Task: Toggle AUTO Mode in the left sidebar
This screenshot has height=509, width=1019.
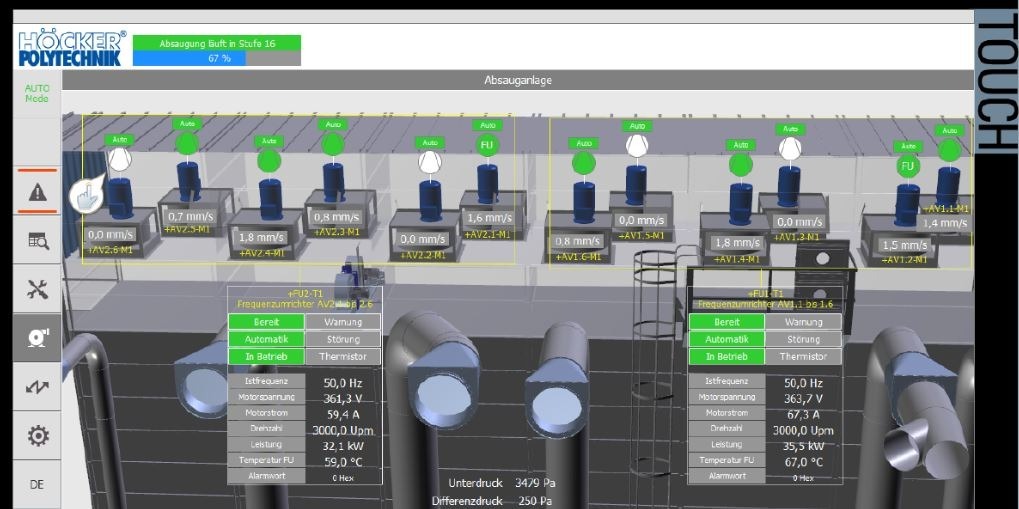Action: (37, 94)
